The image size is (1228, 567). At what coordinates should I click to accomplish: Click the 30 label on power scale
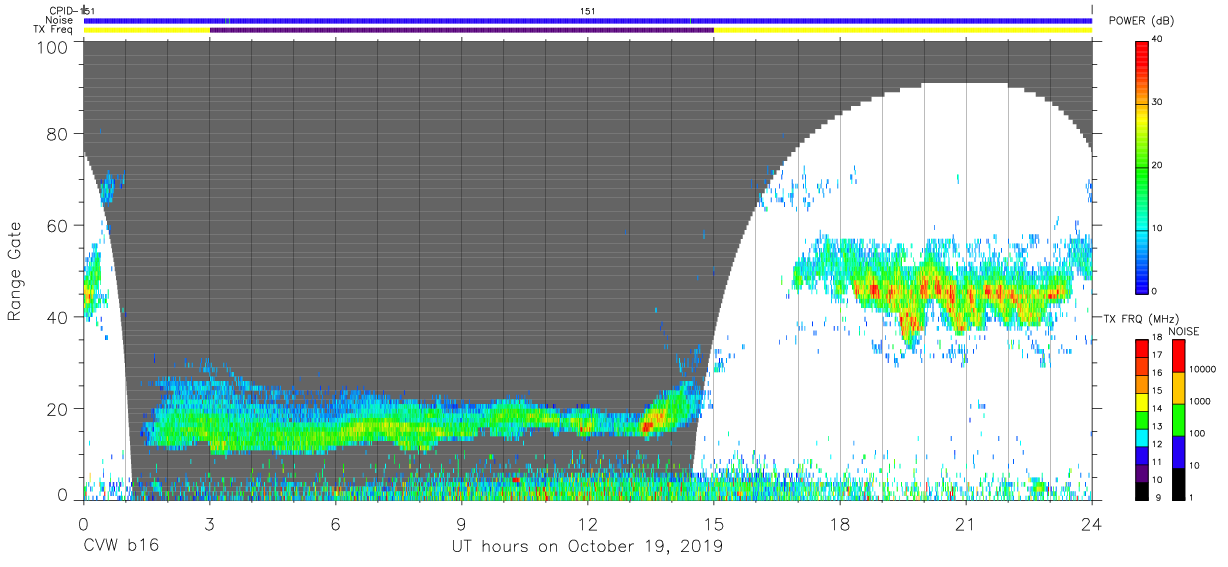1157,102
